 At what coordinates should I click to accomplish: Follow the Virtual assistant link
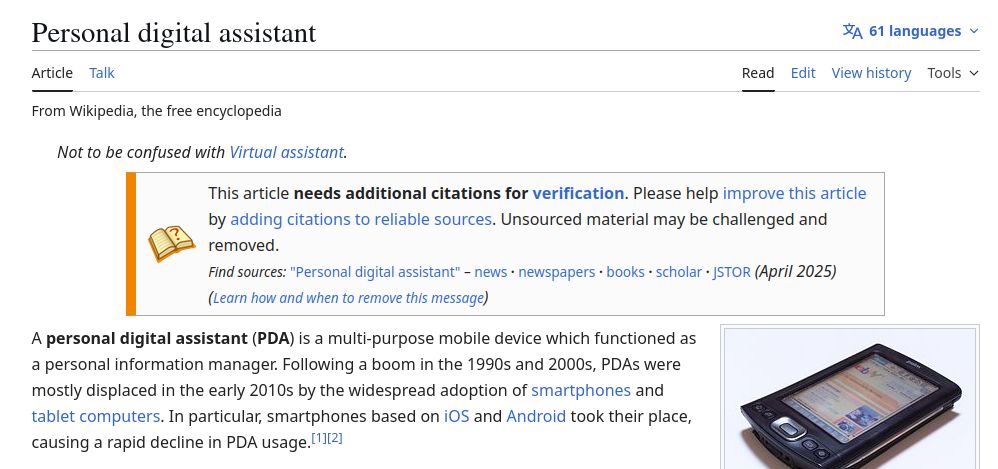pos(286,153)
